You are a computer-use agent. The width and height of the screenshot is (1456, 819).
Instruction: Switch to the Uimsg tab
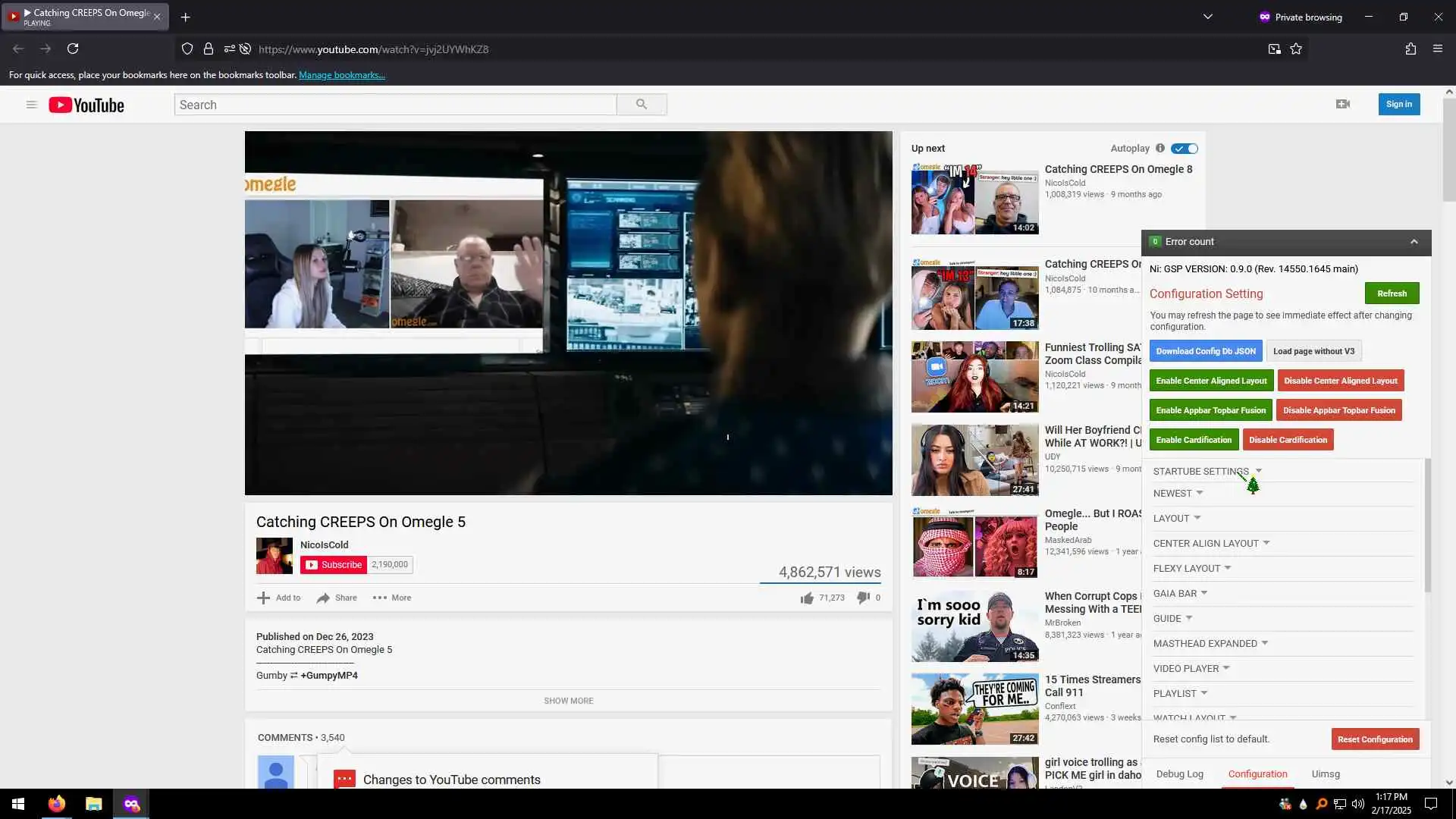[1325, 774]
